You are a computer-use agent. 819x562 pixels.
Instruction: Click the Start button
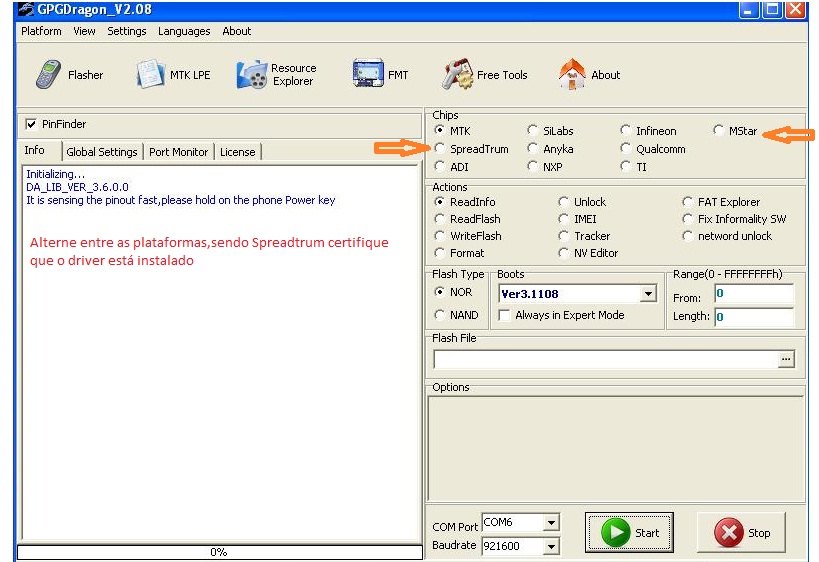click(x=629, y=533)
